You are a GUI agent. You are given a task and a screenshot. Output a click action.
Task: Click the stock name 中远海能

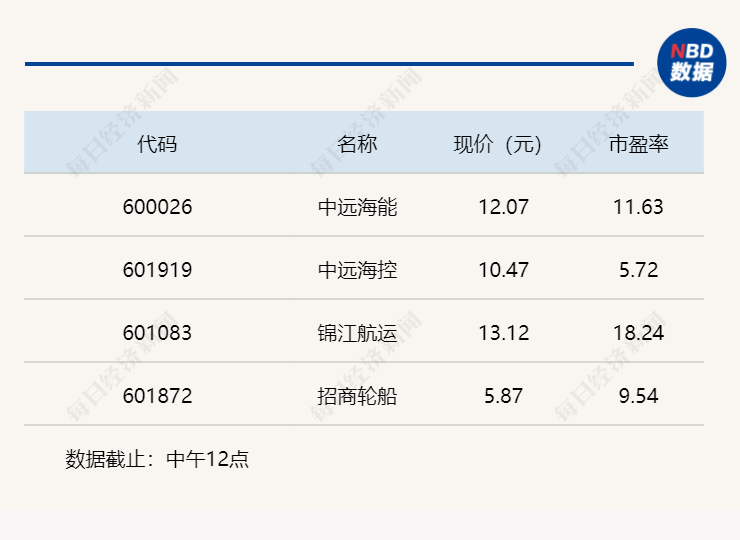(357, 207)
